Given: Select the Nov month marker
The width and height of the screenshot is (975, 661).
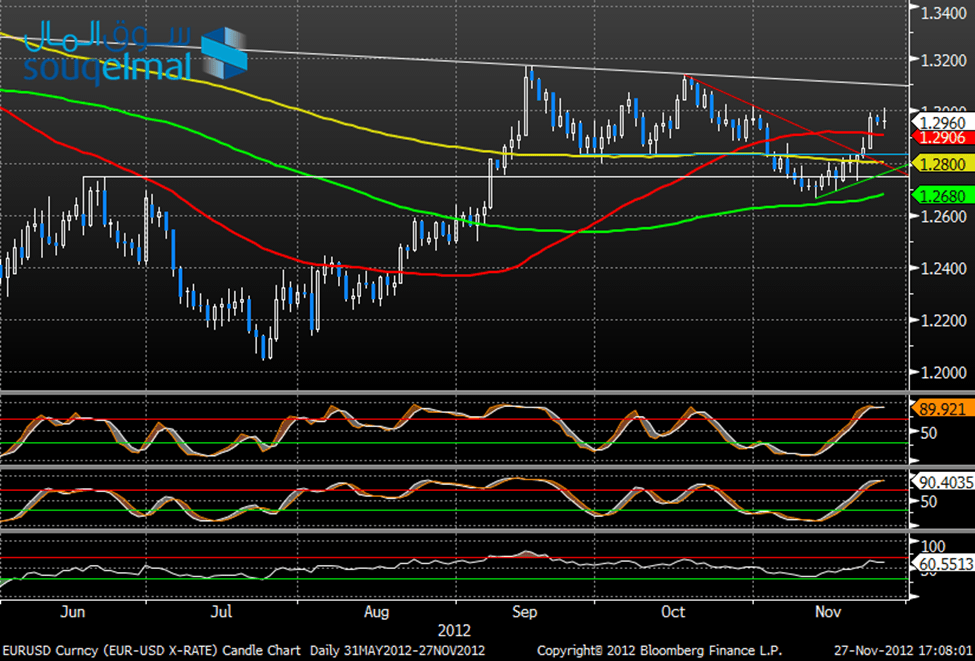Looking at the screenshot, I should pos(826,609).
